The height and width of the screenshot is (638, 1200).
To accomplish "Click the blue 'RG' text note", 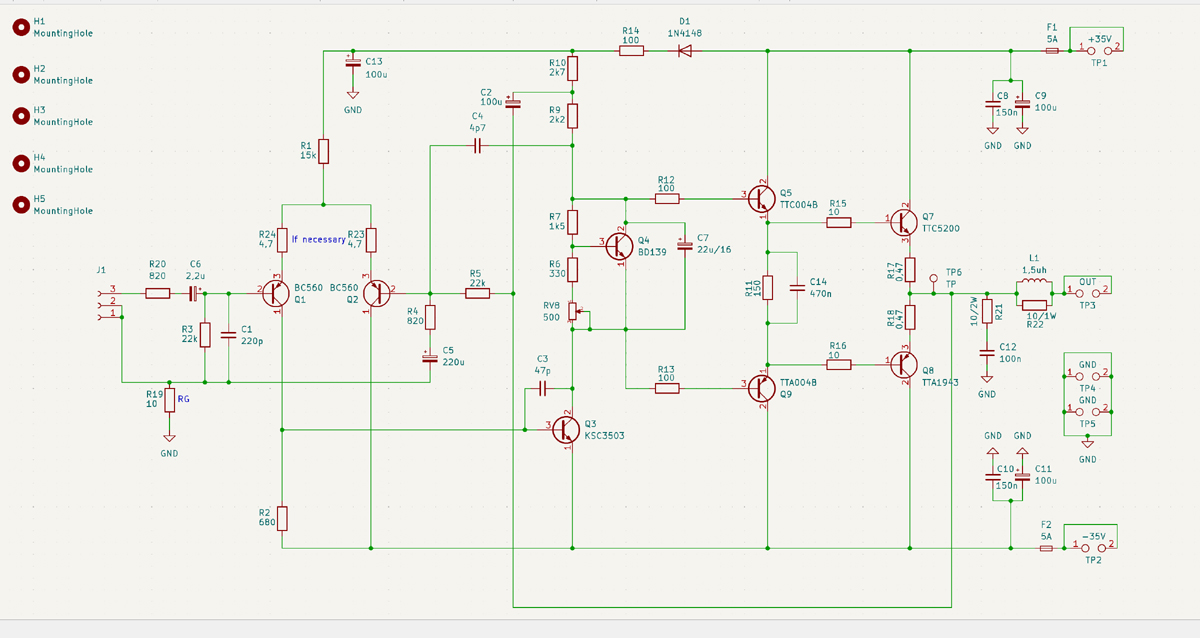I will click(x=183, y=399).
